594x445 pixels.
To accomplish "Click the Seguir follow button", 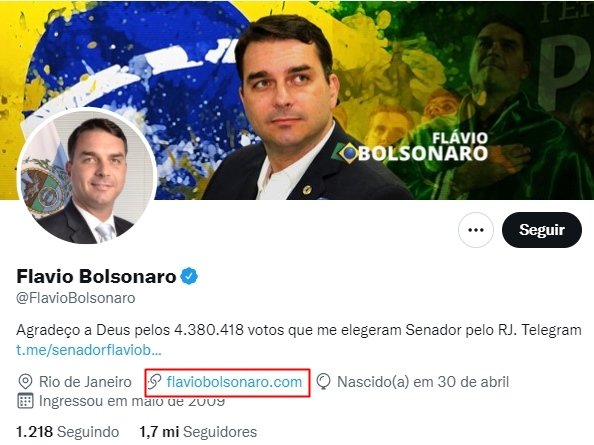I will click(x=542, y=230).
